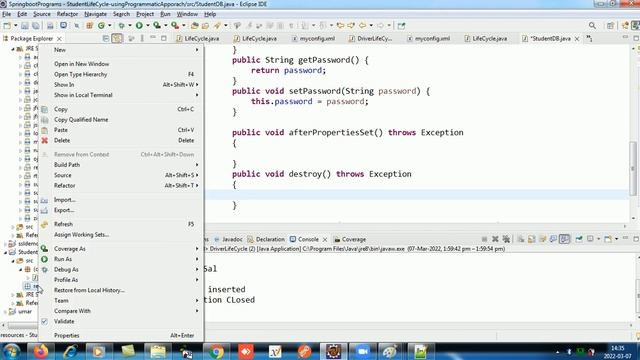The width and height of the screenshot is (640, 360).
Task: Toggle the Validate checkbox entry
Action: pyautogui.click(x=122, y=322)
